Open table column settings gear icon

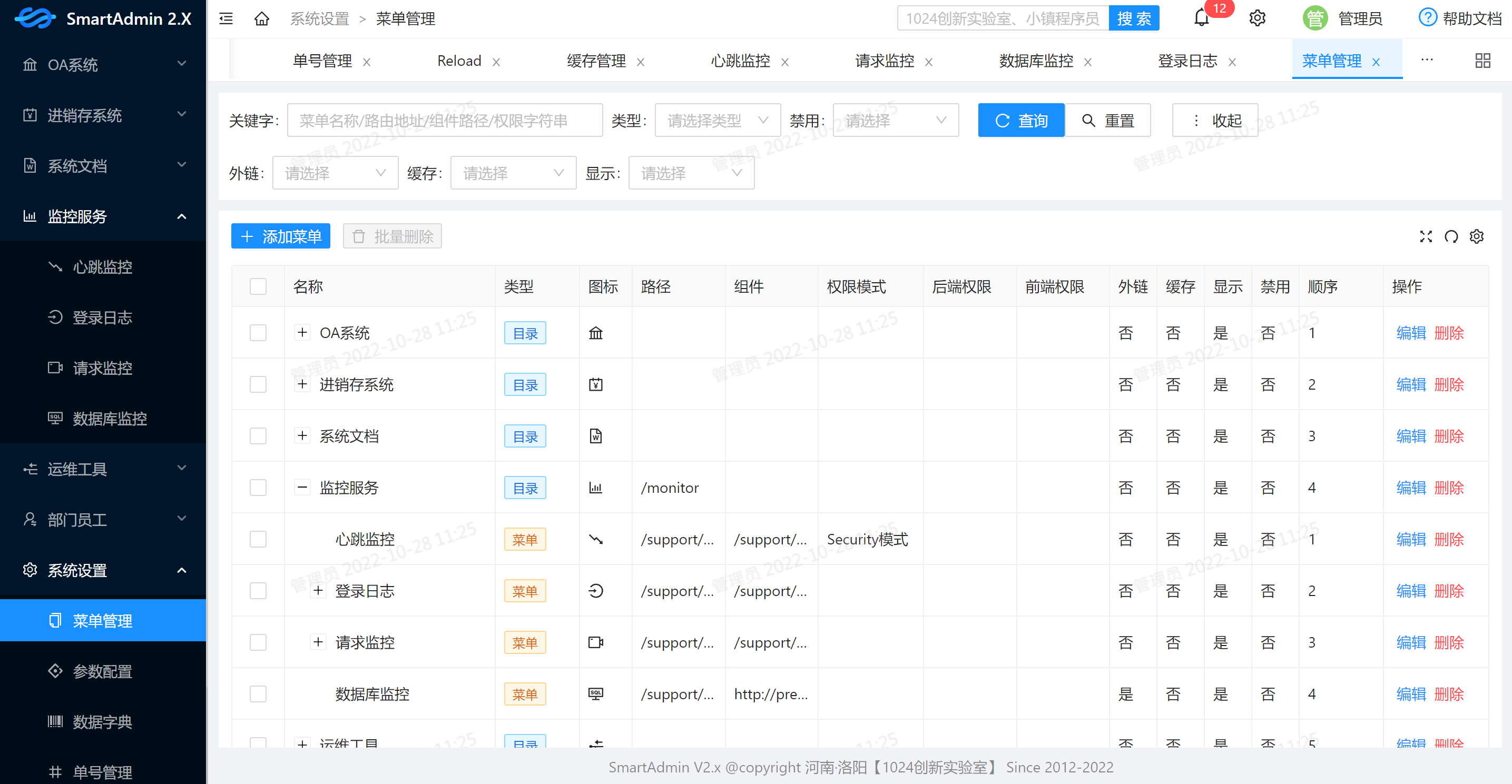[1476, 236]
